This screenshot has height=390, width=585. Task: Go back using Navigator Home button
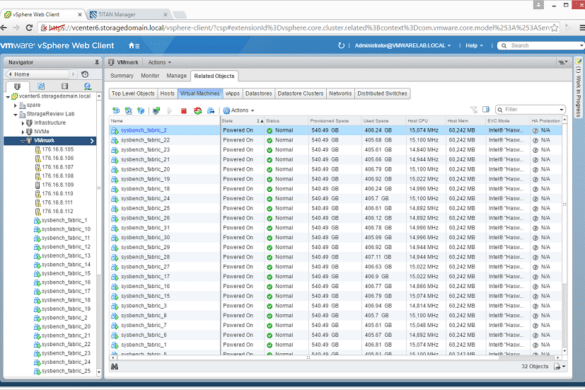click(x=37, y=74)
